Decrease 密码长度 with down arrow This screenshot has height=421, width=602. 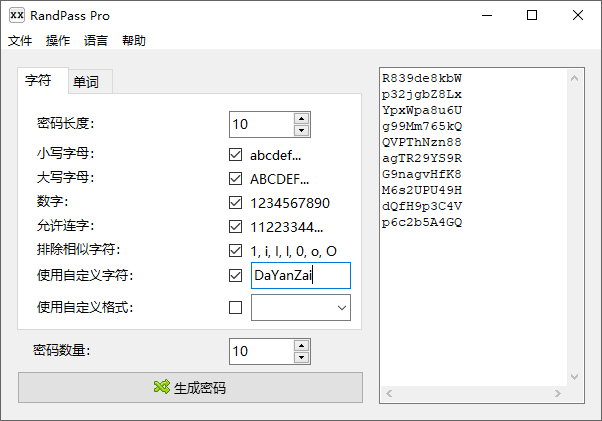point(302,130)
